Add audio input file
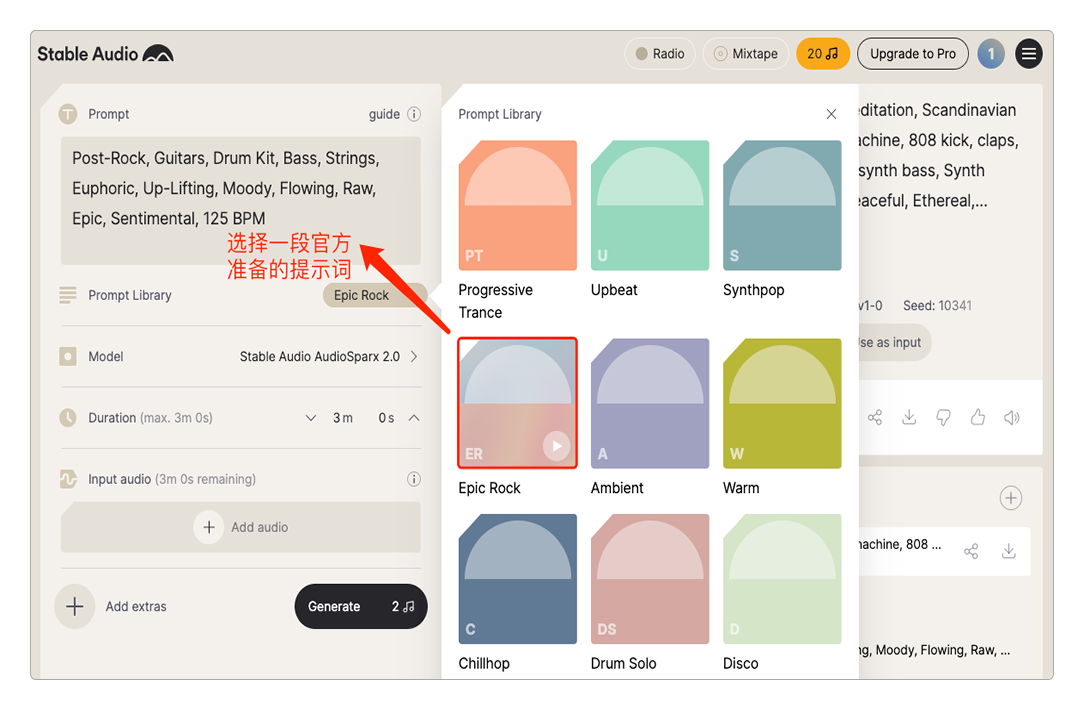The image size is (1084, 710). point(241,527)
